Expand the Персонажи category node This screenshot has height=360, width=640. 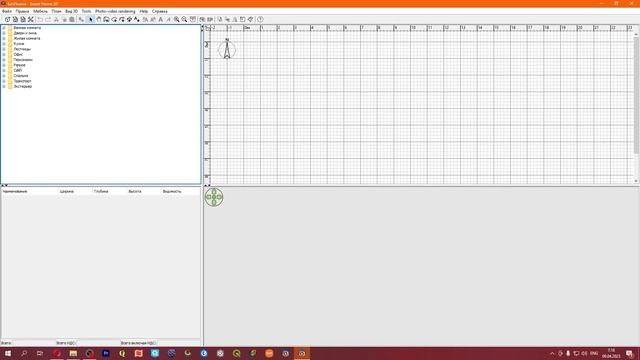(4, 60)
